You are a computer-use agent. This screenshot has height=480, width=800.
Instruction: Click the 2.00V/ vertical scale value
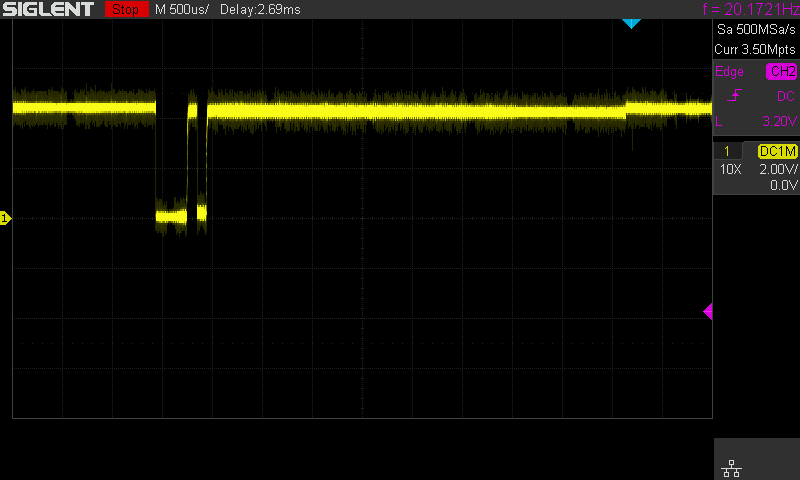[778, 169]
